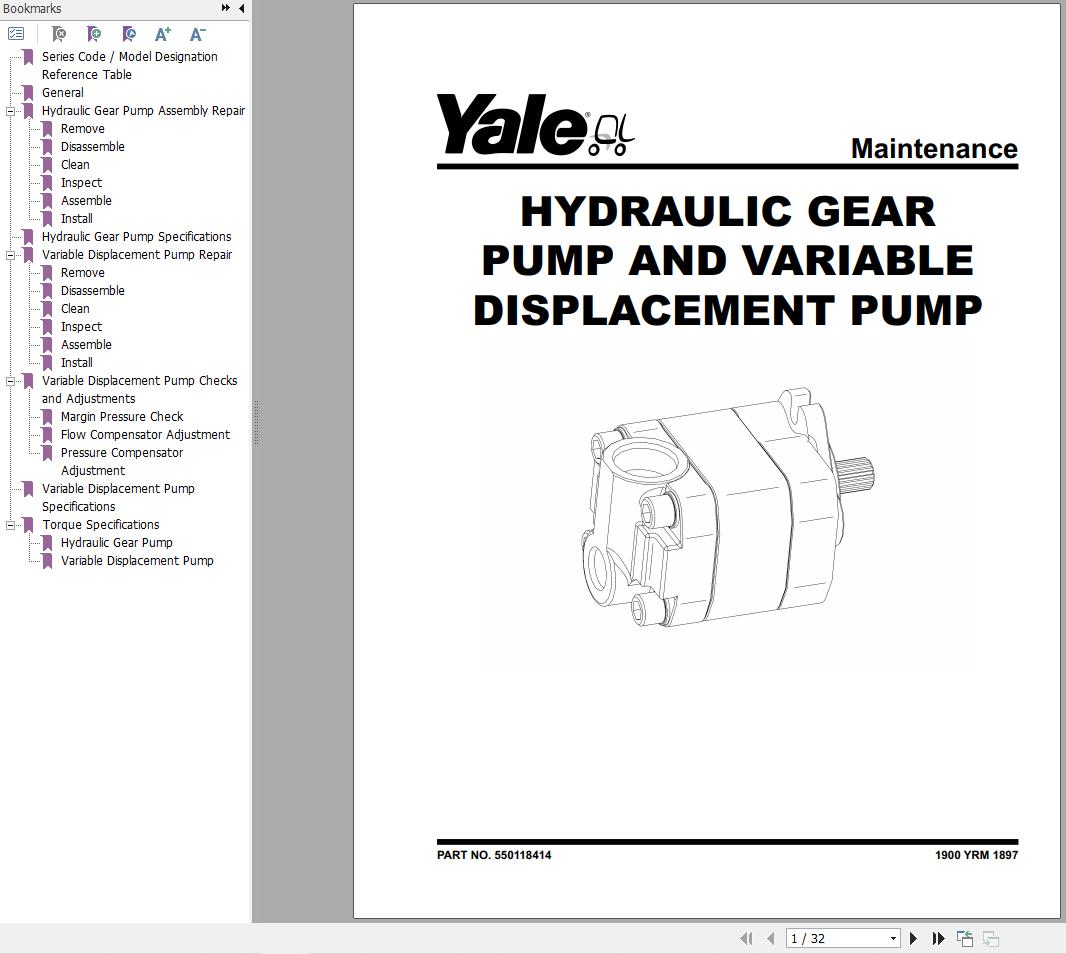Open Disassemble under Hydraulic Gear Pump Repair
This screenshot has width=1066, height=954.
(92, 146)
